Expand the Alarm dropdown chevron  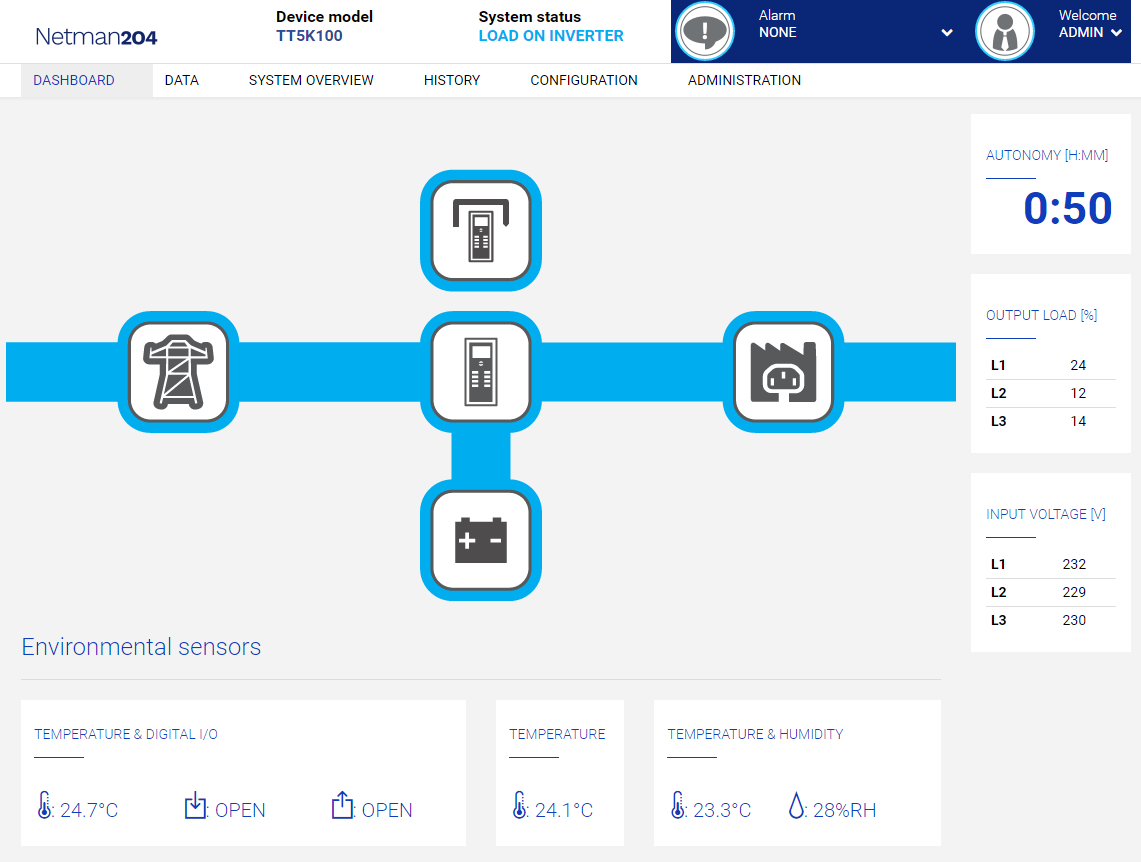[946, 33]
